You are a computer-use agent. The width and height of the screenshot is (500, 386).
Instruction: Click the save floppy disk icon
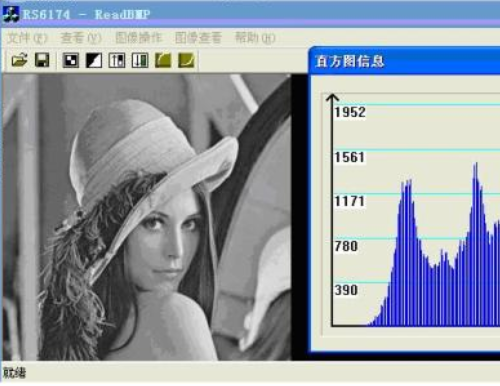[x=42, y=60]
